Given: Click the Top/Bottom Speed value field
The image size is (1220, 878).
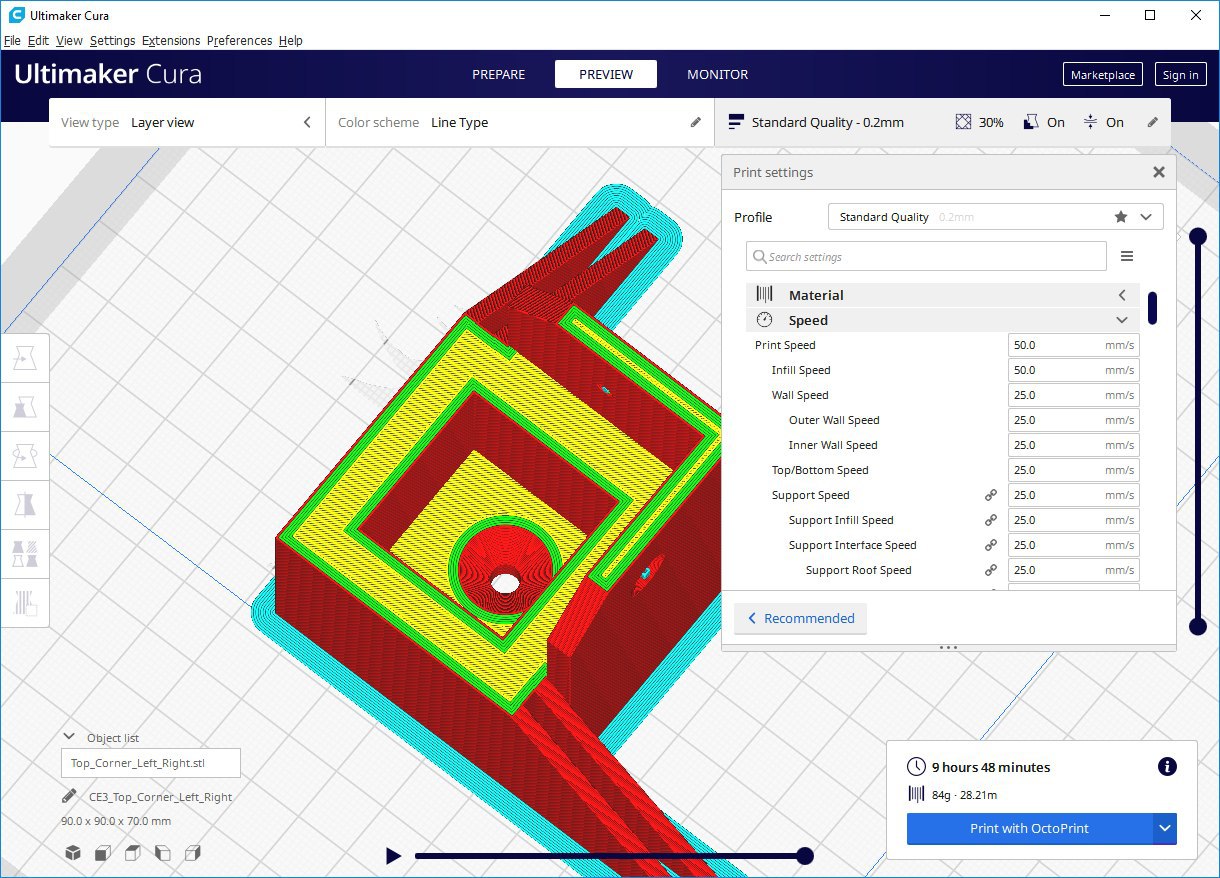Looking at the screenshot, I should tap(1074, 470).
